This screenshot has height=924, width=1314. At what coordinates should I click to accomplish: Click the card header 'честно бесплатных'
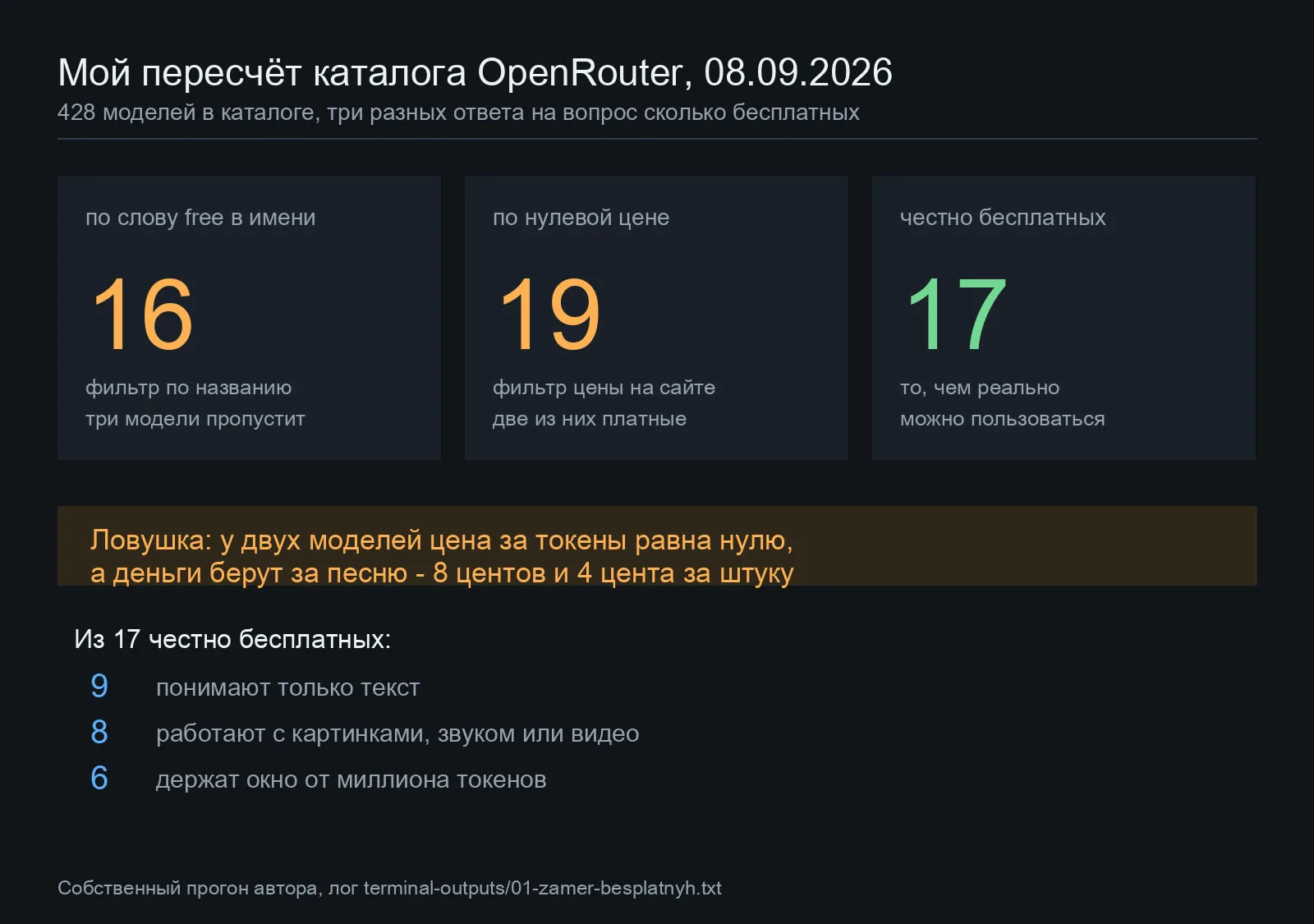click(1003, 218)
